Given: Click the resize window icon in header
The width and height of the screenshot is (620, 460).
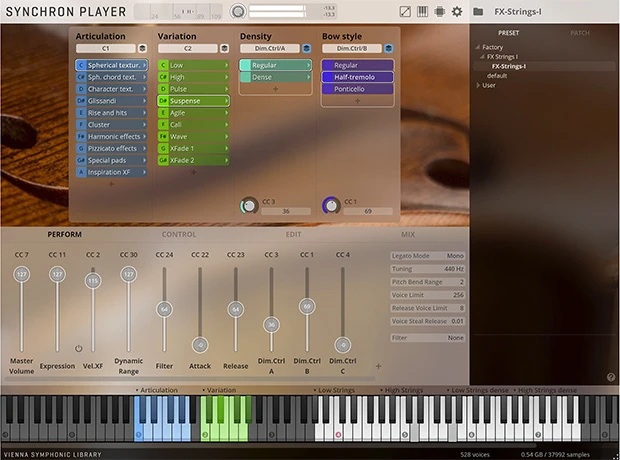Looking at the screenshot, I should [405, 11].
